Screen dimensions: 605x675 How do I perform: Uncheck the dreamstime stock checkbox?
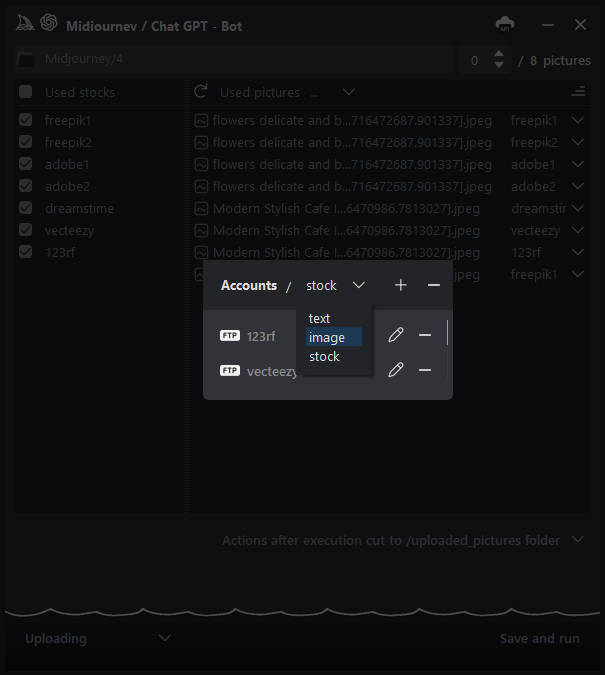pos(25,207)
